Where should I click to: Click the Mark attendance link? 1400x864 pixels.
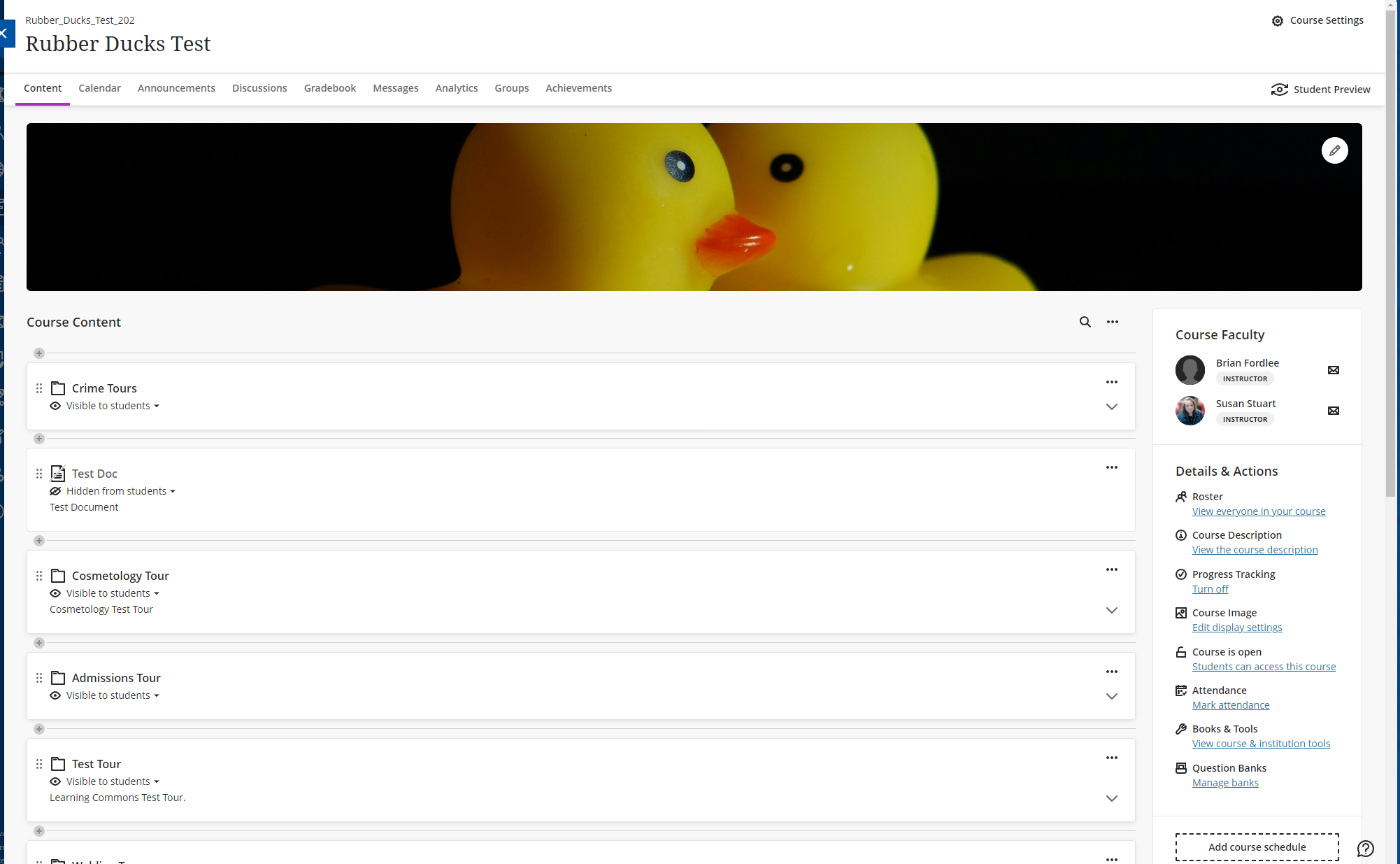1230,705
